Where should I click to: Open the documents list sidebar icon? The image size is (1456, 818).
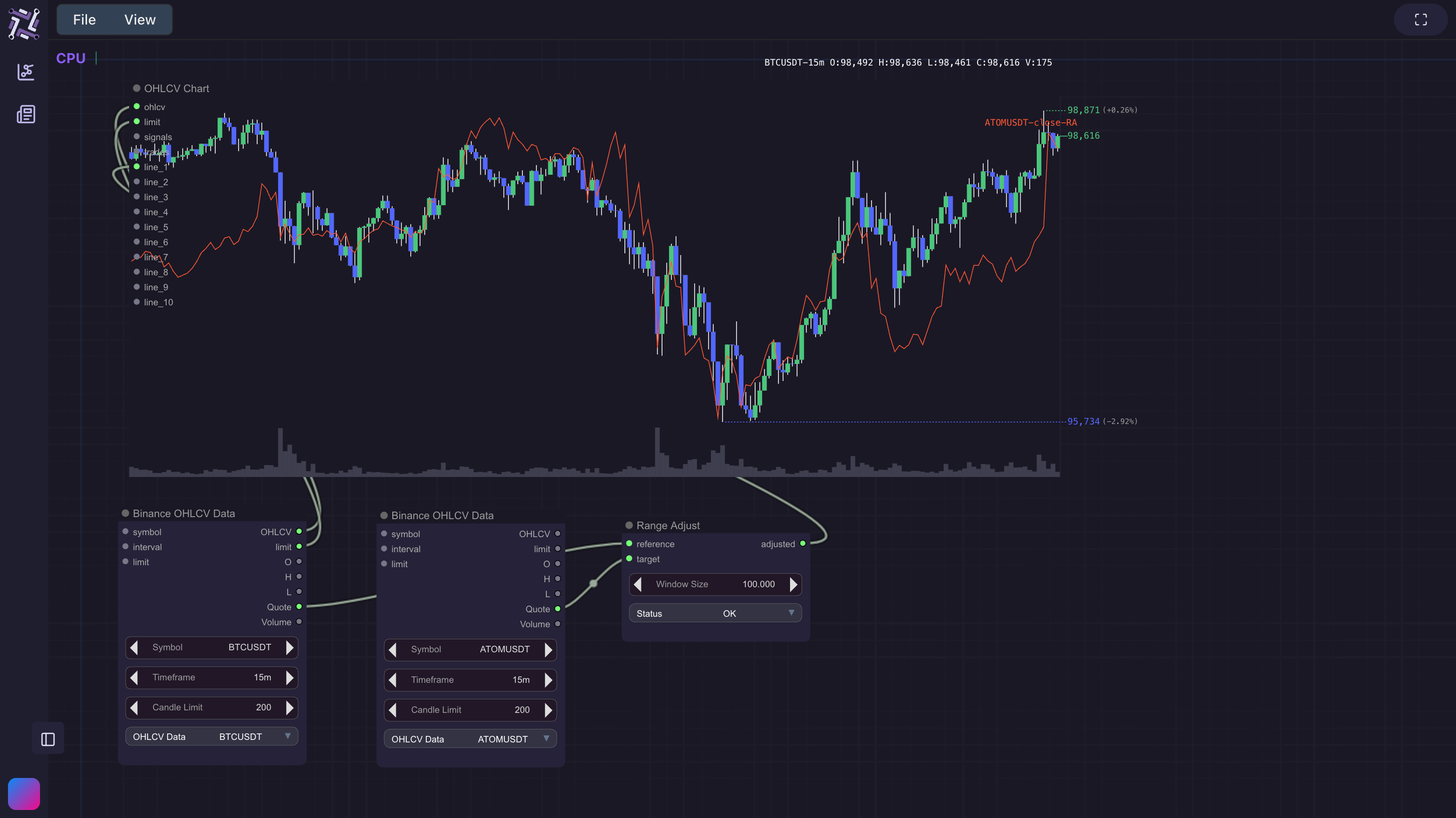[26, 114]
